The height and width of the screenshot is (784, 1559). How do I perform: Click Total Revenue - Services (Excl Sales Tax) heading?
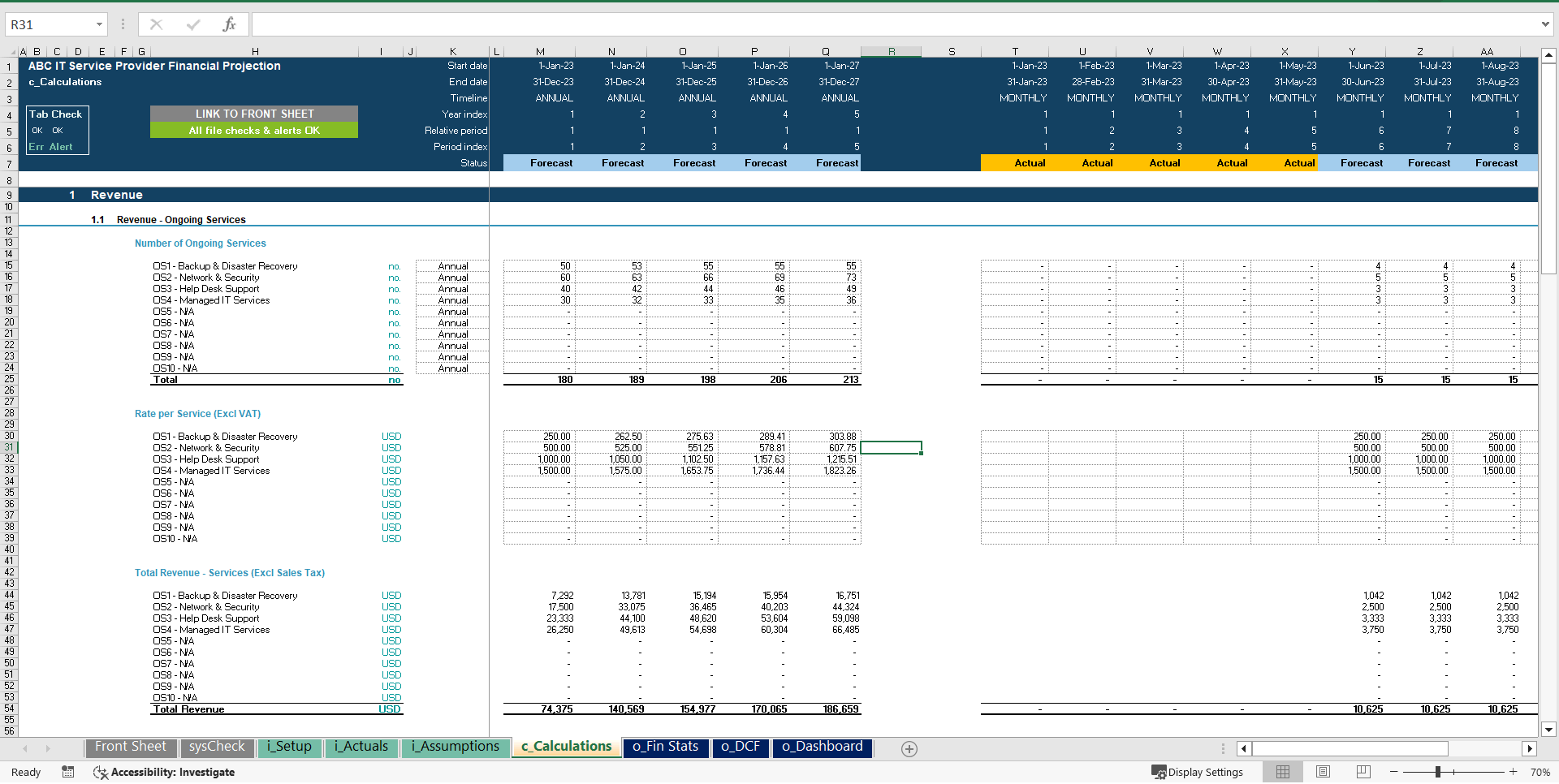230,572
